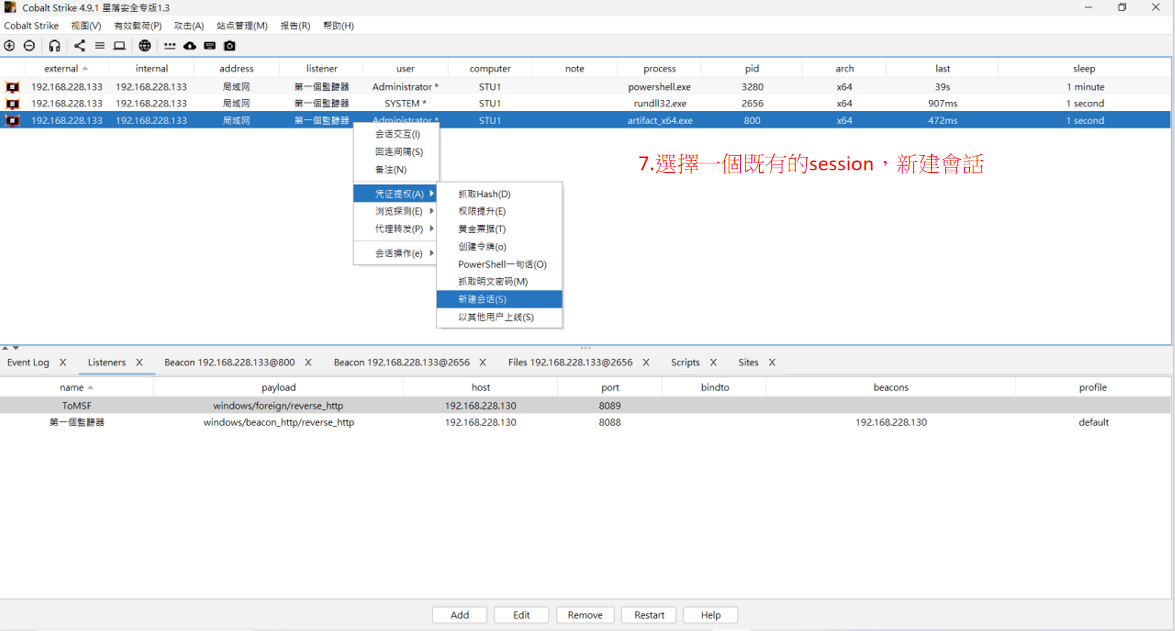Click beacon icon of artifact_x64.exe session row
Screen dimensions: 1175x631
coord(13,120)
